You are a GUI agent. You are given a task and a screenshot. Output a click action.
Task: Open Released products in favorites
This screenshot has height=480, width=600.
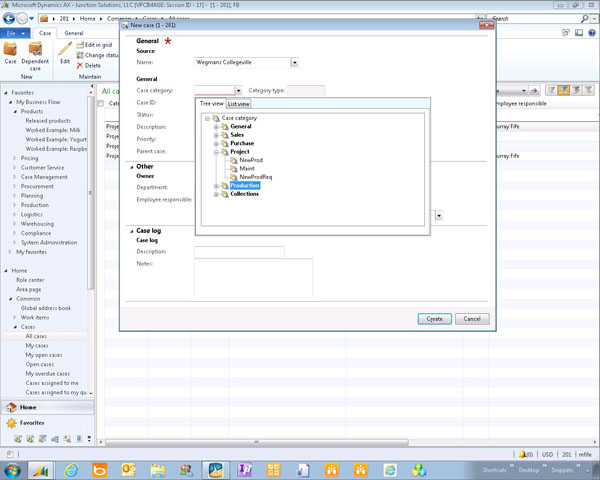point(48,121)
